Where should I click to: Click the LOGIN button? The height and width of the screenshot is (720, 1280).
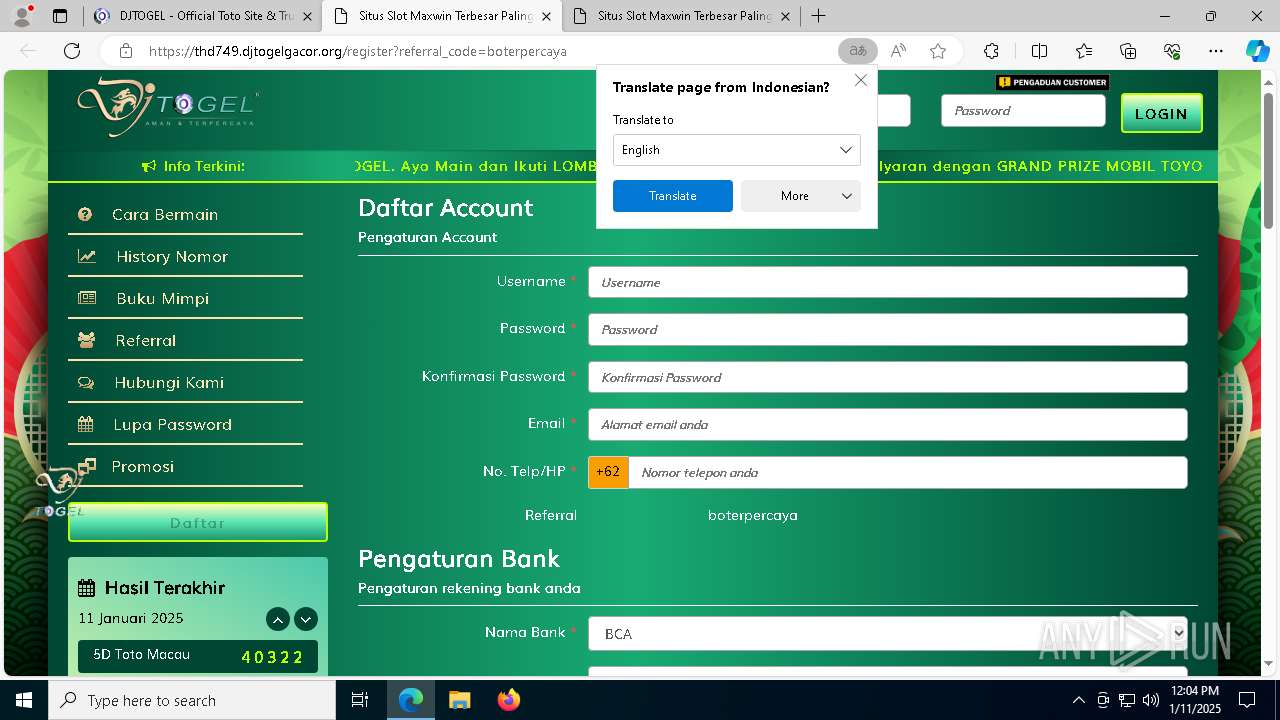pos(1161,113)
